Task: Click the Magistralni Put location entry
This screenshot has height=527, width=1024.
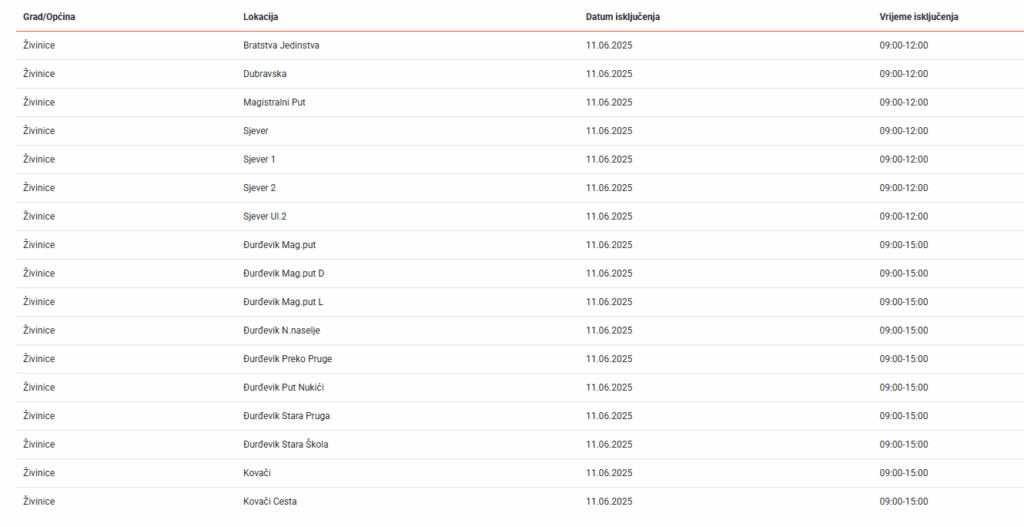Action: pos(274,102)
